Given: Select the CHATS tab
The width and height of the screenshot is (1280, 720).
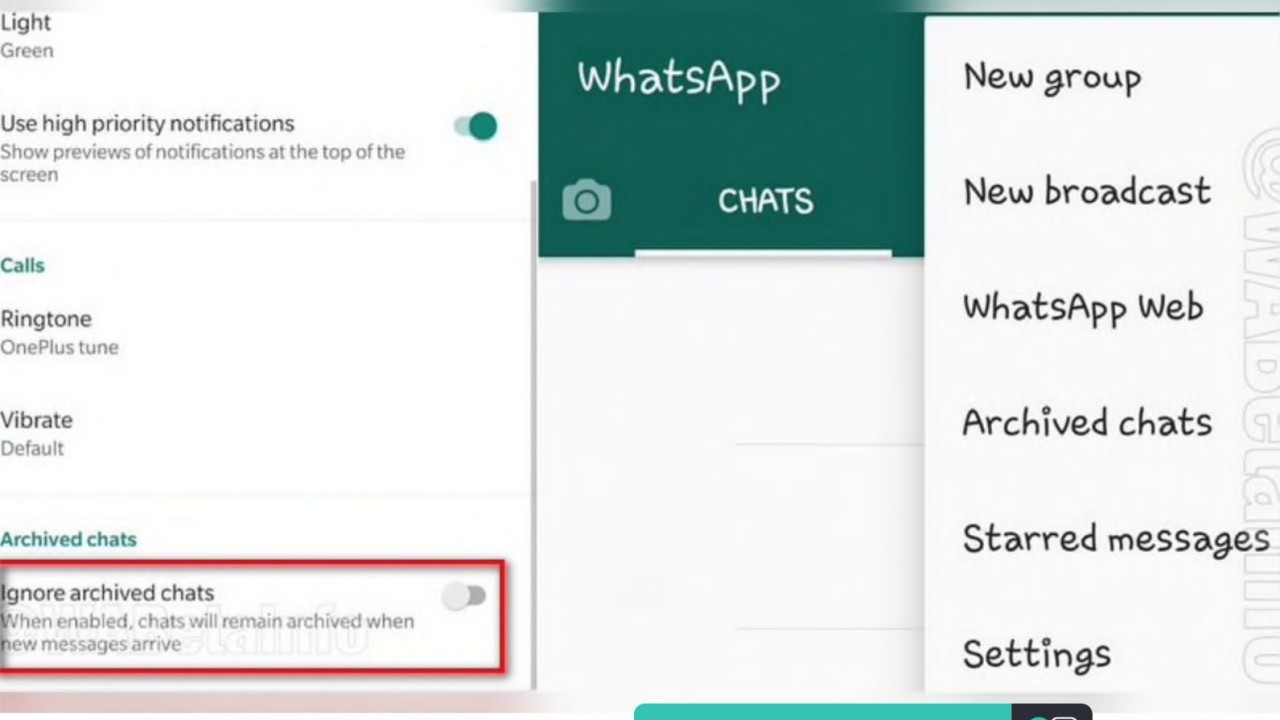Looking at the screenshot, I should 765,201.
